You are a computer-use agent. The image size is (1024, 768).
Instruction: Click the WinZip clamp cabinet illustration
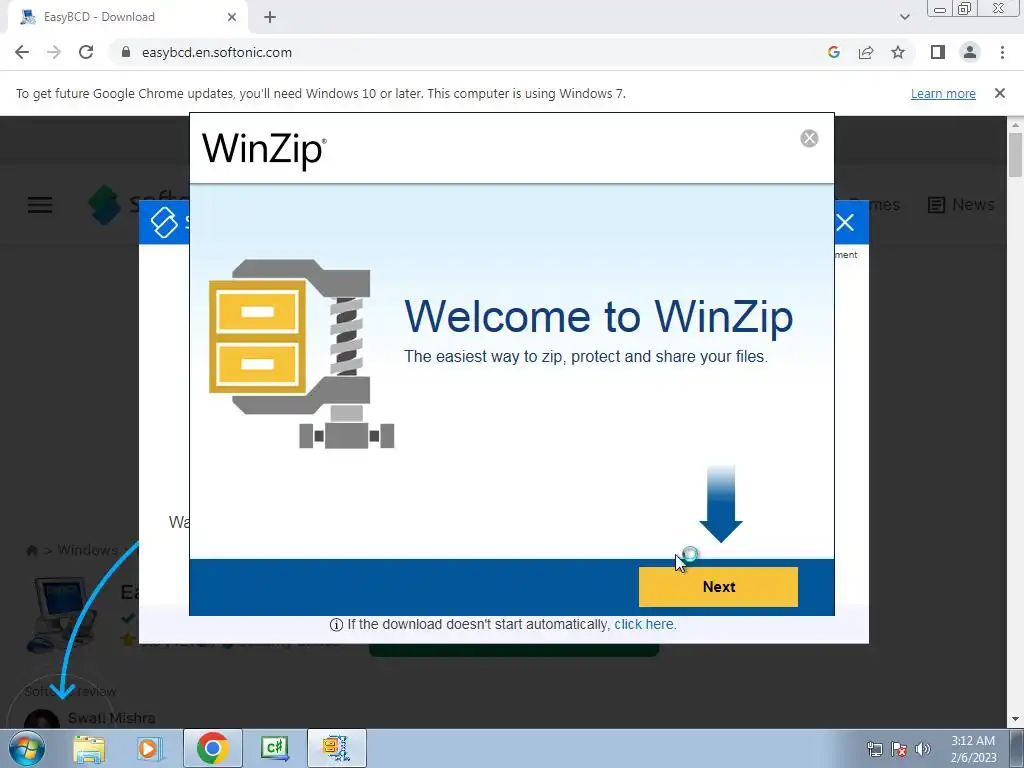coord(301,353)
